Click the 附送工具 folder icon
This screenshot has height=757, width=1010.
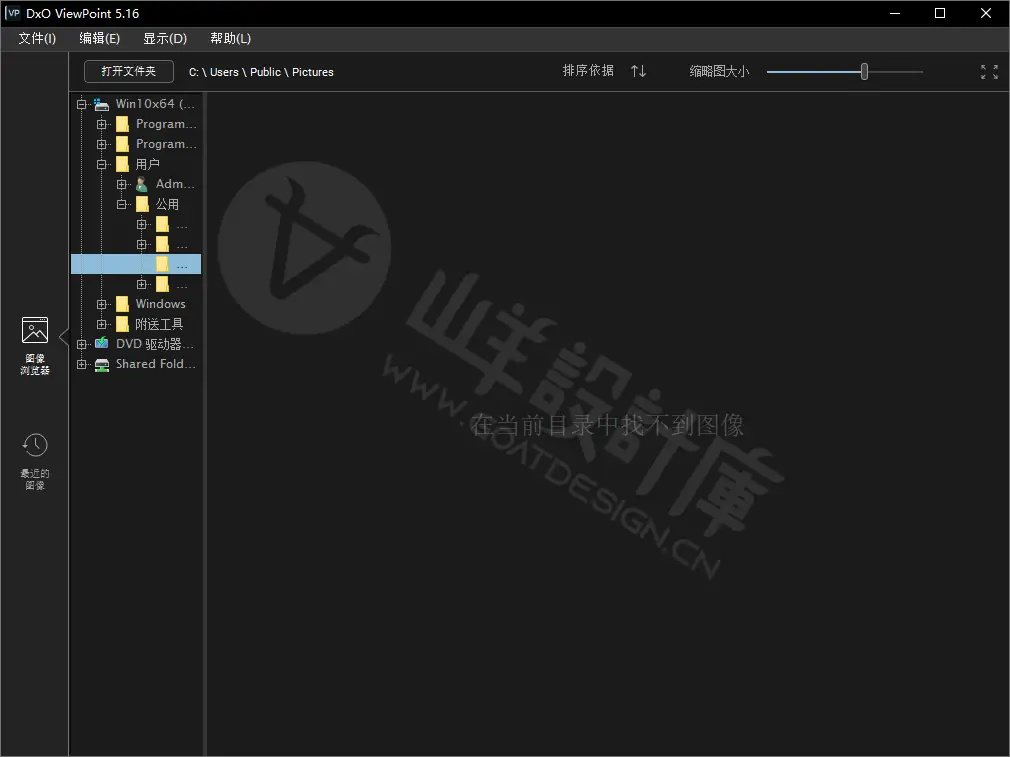(122, 324)
